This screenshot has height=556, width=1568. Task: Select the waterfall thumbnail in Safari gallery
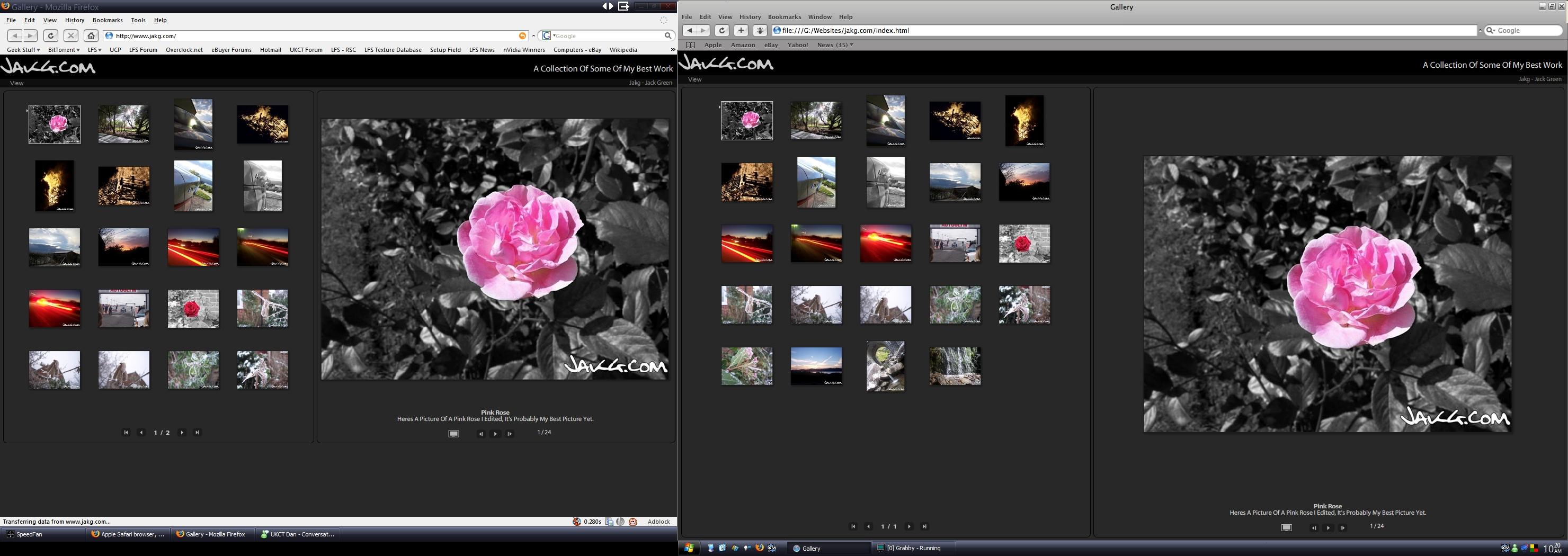(955, 366)
